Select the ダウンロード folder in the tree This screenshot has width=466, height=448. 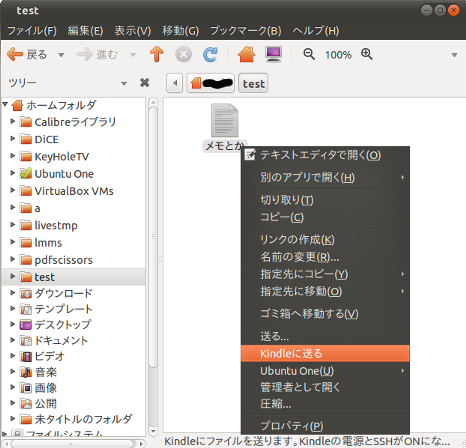click(63, 293)
